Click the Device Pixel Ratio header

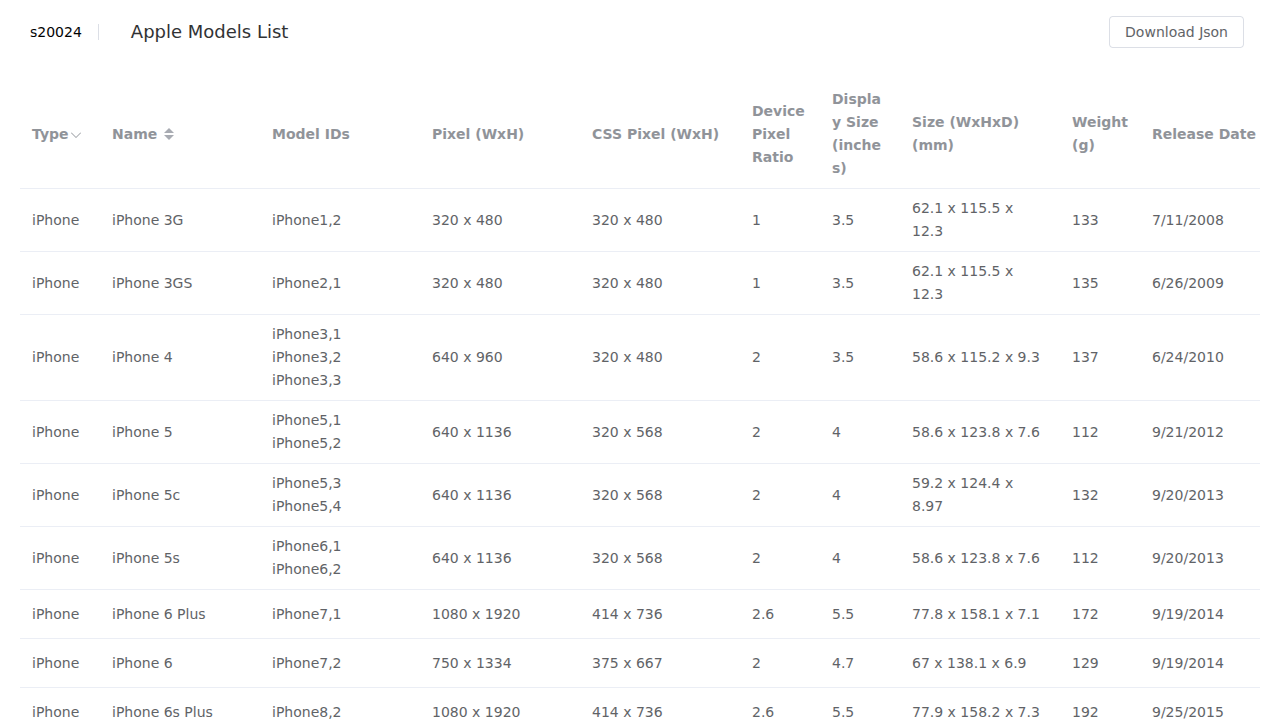[x=778, y=134]
